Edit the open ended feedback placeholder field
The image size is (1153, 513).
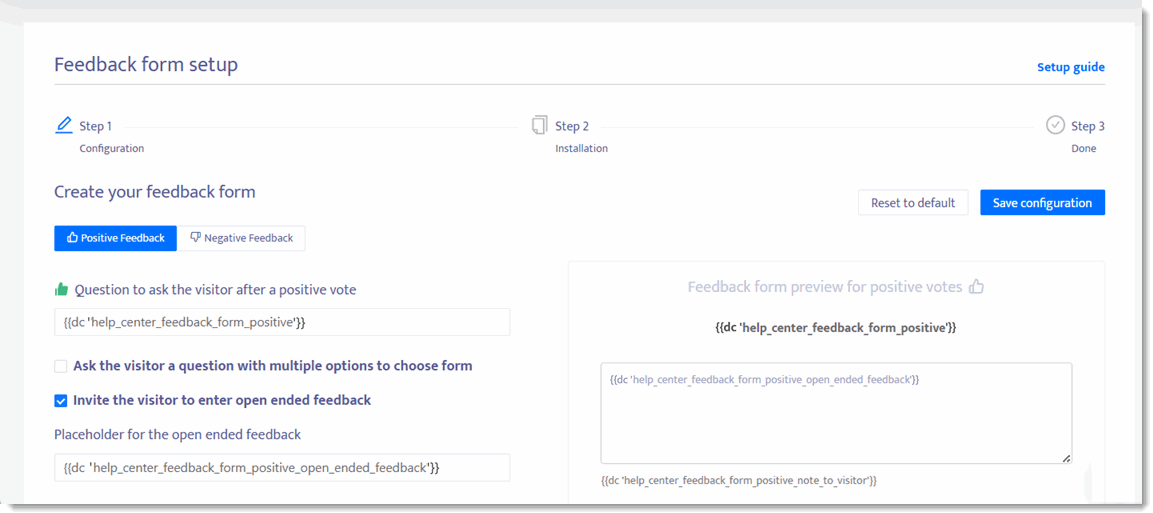click(x=282, y=467)
